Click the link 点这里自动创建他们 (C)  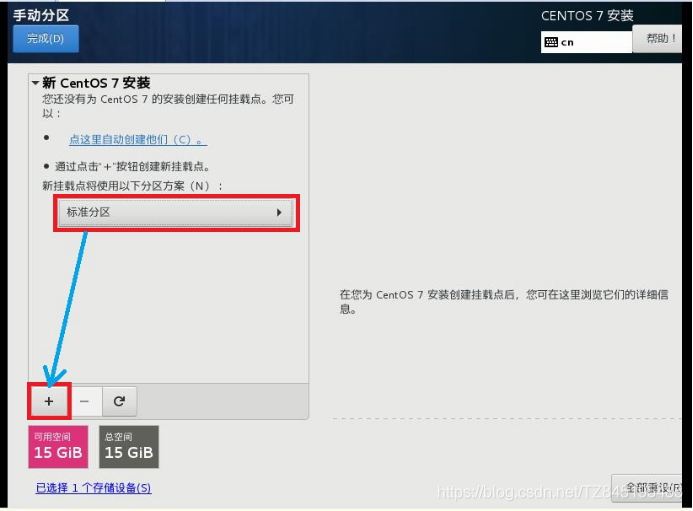pos(138,140)
